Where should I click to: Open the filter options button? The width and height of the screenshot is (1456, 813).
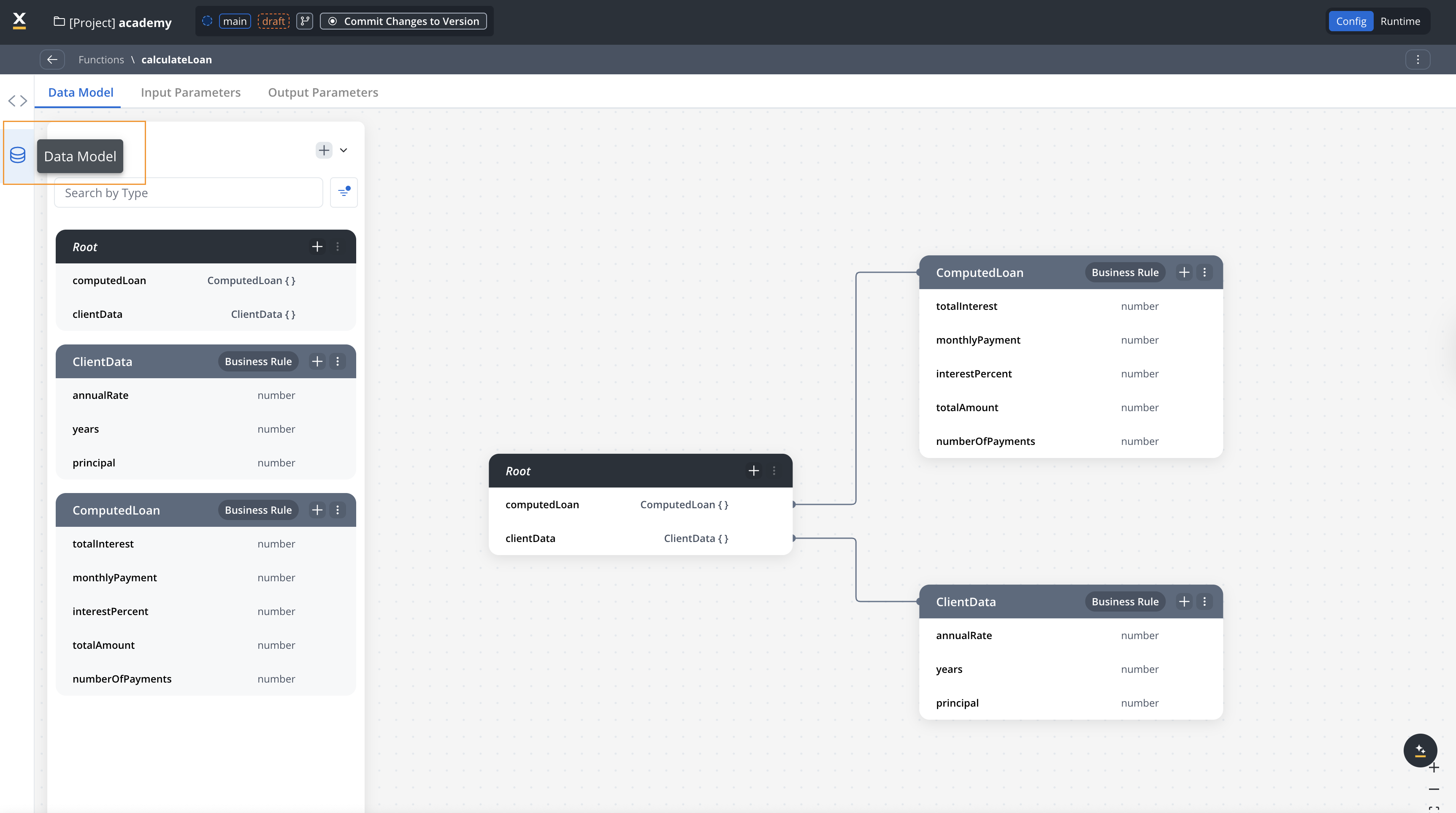coord(344,193)
